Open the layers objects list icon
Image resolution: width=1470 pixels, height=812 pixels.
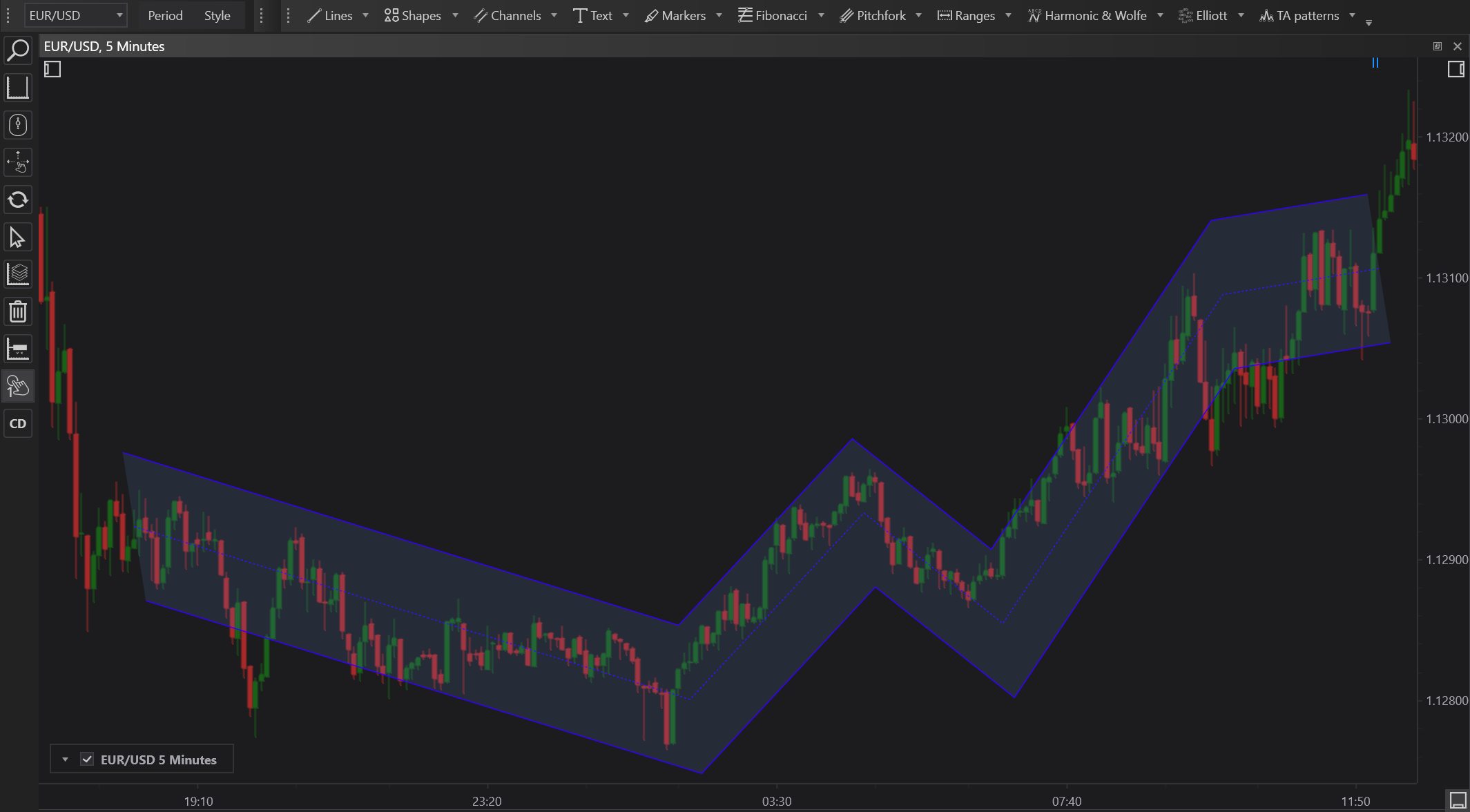point(18,274)
